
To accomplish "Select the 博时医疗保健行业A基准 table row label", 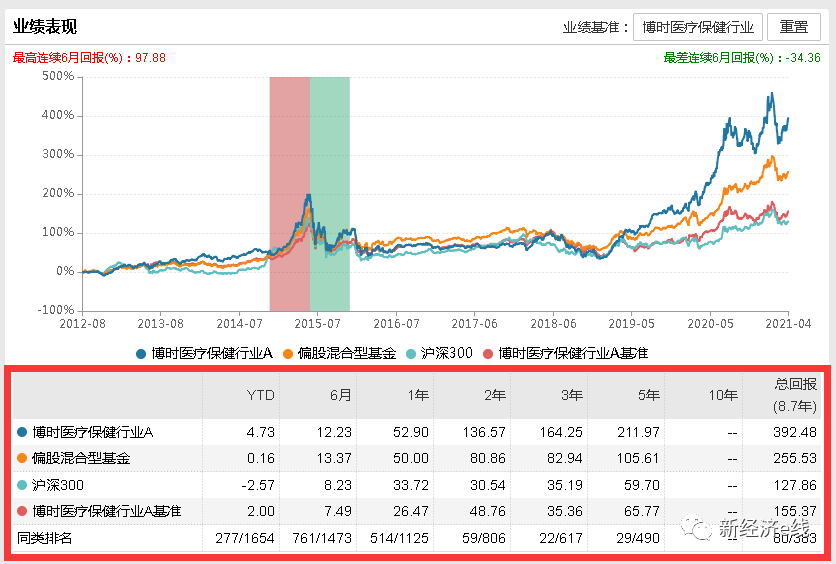I will pyautogui.click(x=107, y=511).
